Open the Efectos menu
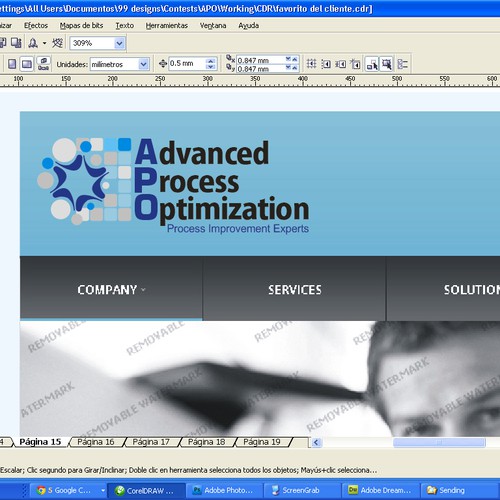Image resolution: width=500 pixels, height=500 pixels. click(36, 26)
